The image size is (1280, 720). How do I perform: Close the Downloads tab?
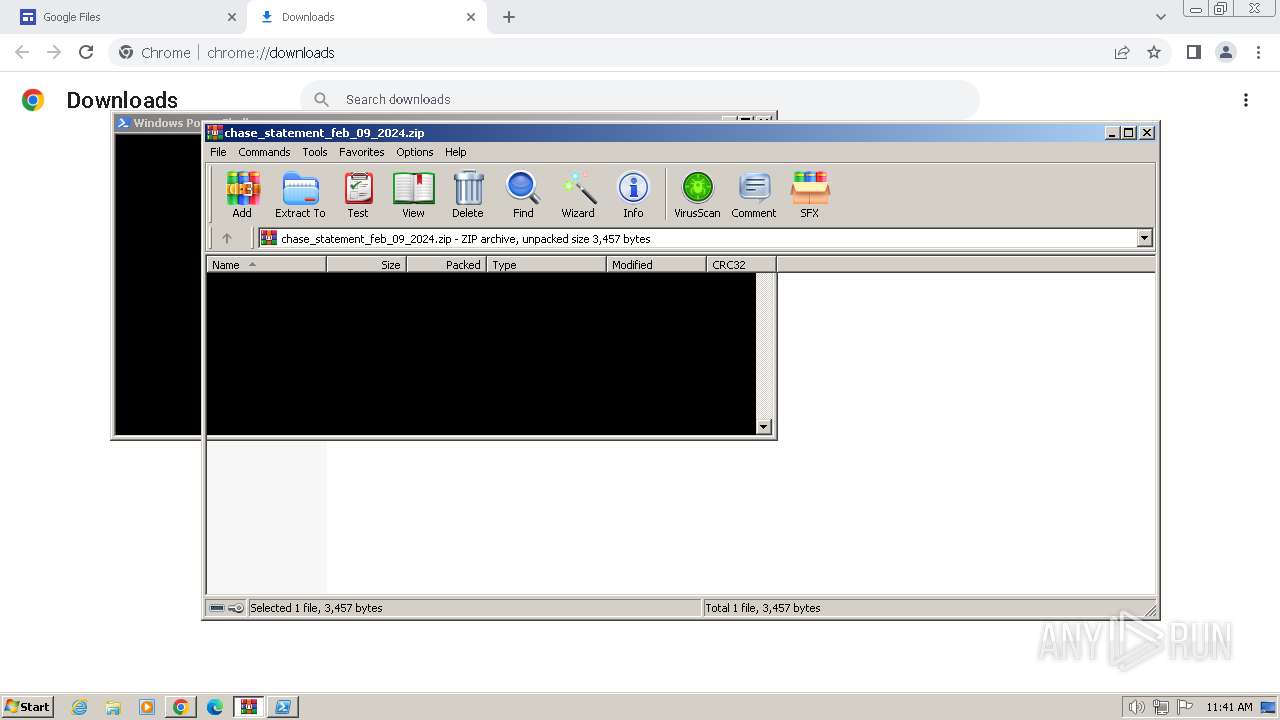[x=471, y=17]
